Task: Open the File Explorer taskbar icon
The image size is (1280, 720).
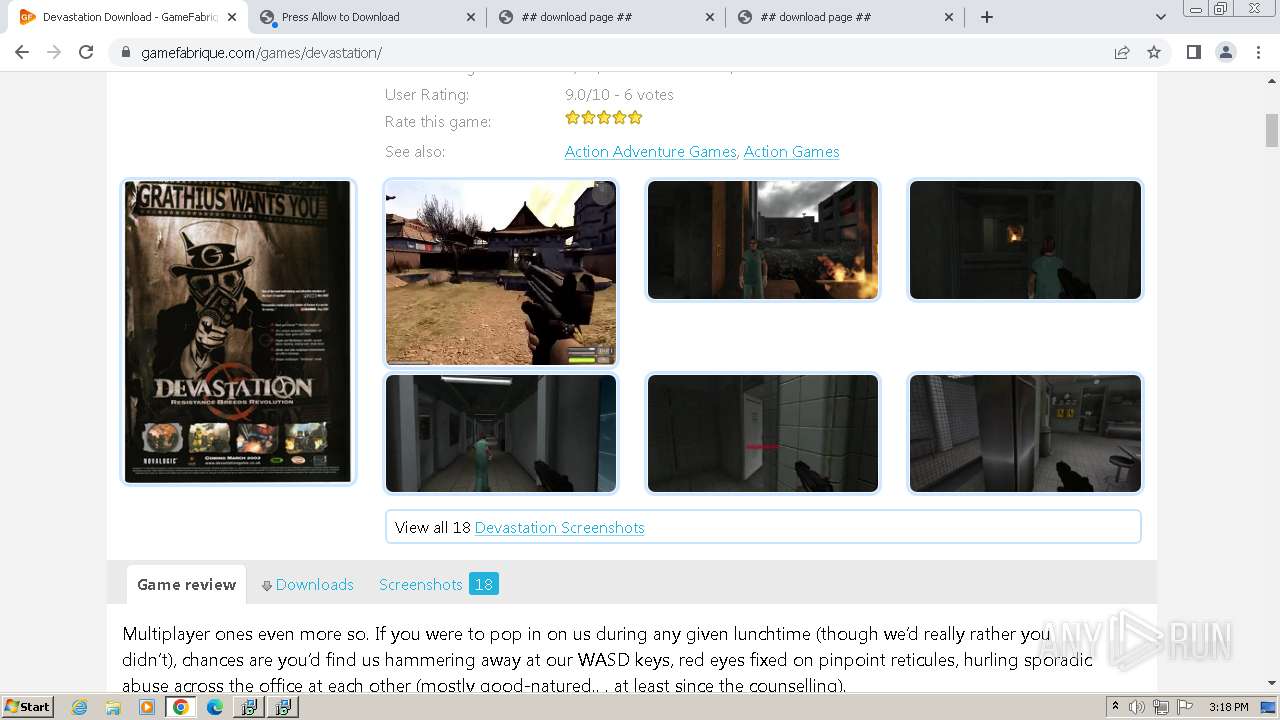Action: [113, 707]
